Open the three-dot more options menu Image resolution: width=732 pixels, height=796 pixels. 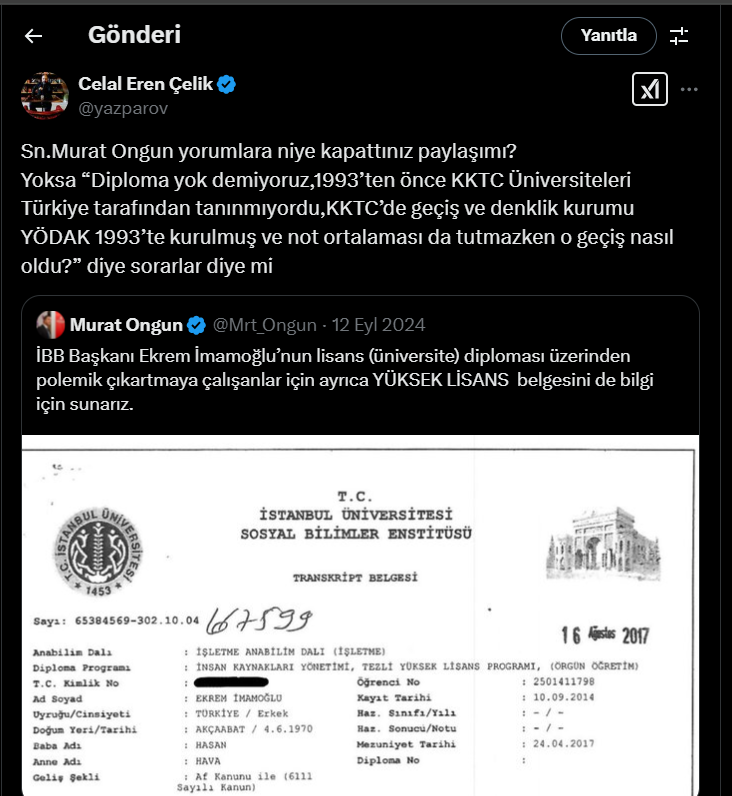(x=689, y=89)
